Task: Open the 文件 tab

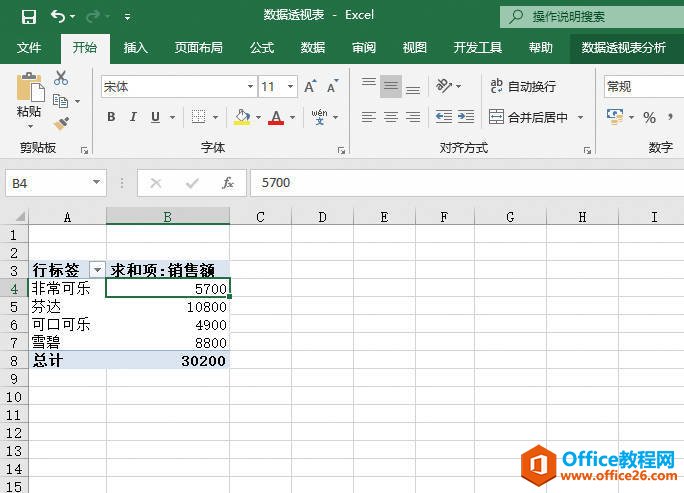Action: coord(29,47)
